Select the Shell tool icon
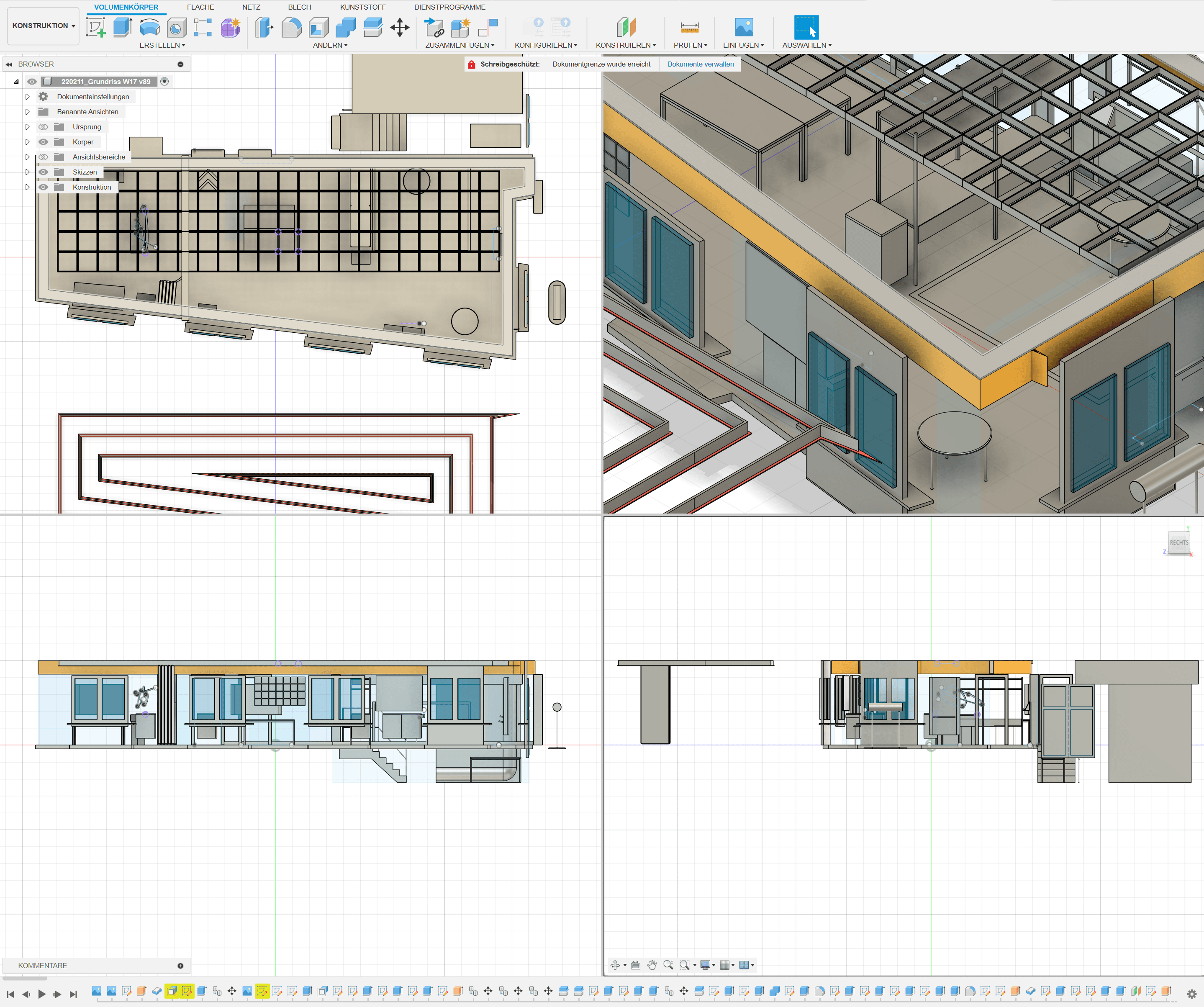The width and height of the screenshot is (1204, 1007). (x=319, y=27)
